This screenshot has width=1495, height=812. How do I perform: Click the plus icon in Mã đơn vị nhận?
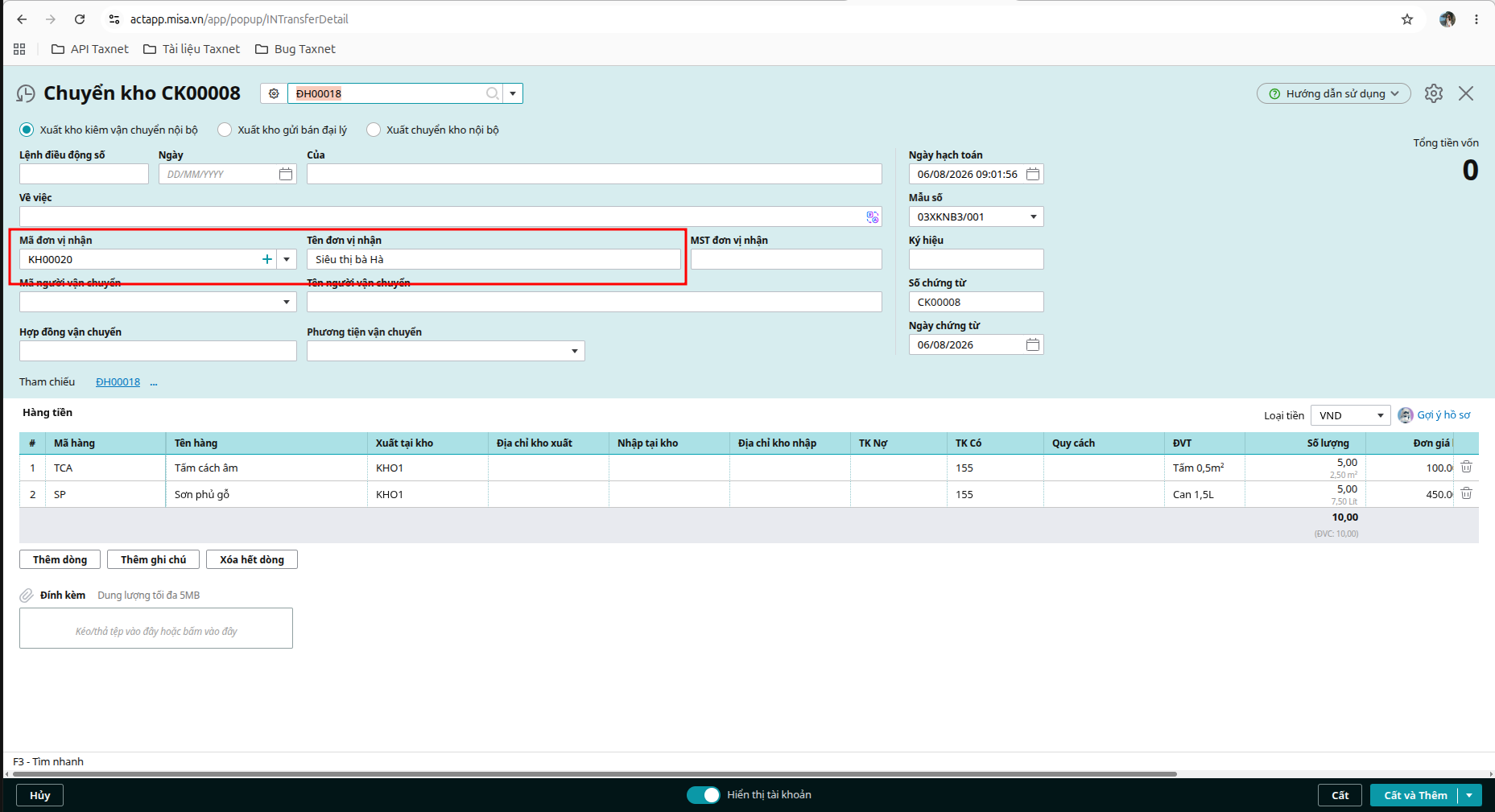click(267, 259)
